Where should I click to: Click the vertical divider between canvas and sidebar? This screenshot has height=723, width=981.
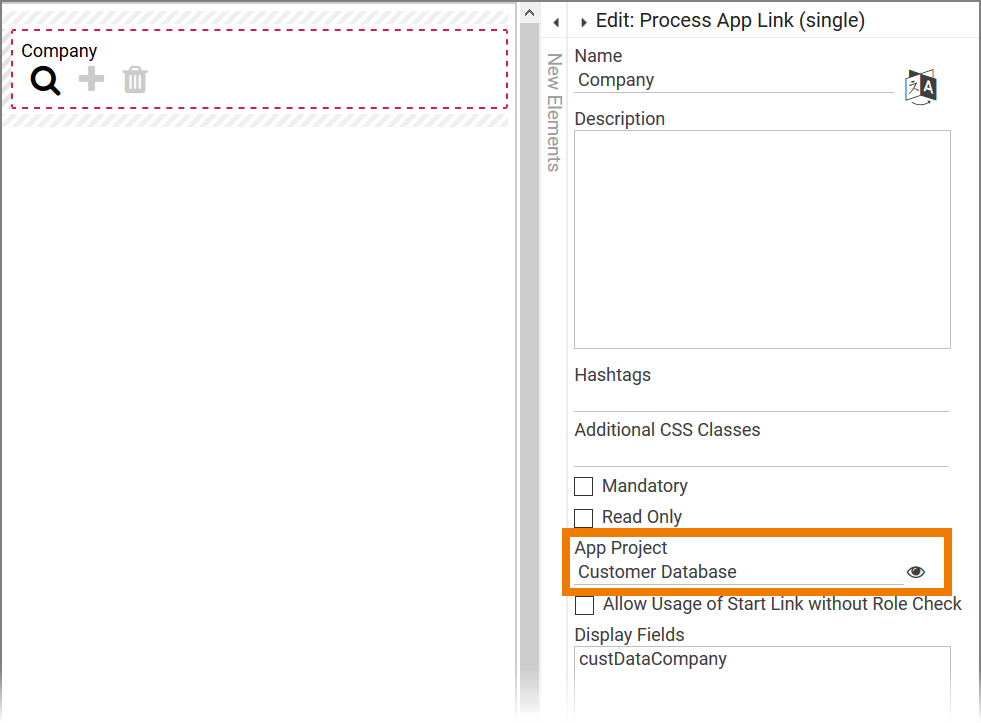(x=528, y=360)
